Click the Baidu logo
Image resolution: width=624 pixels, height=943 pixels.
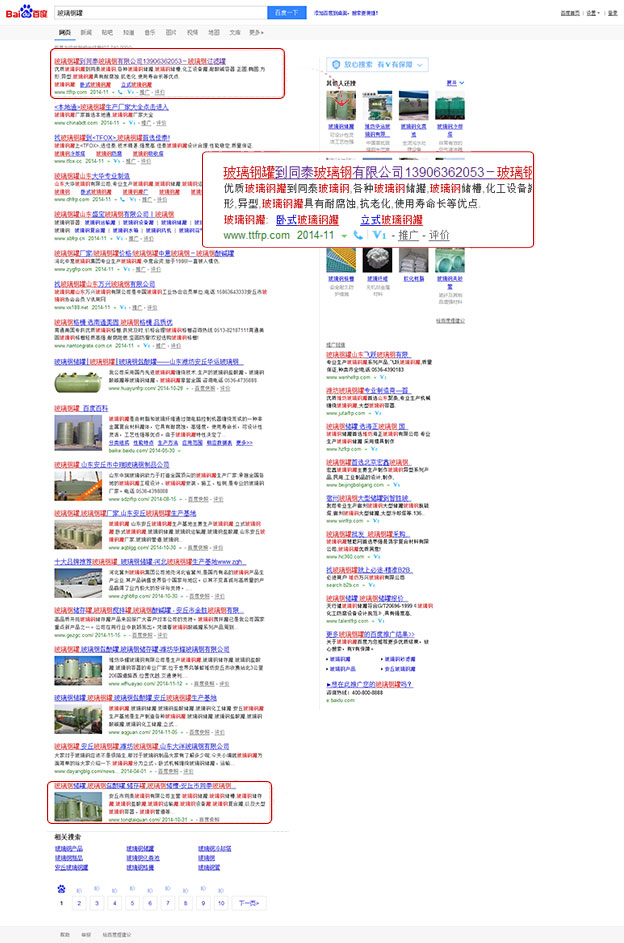click(x=26, y=11)
